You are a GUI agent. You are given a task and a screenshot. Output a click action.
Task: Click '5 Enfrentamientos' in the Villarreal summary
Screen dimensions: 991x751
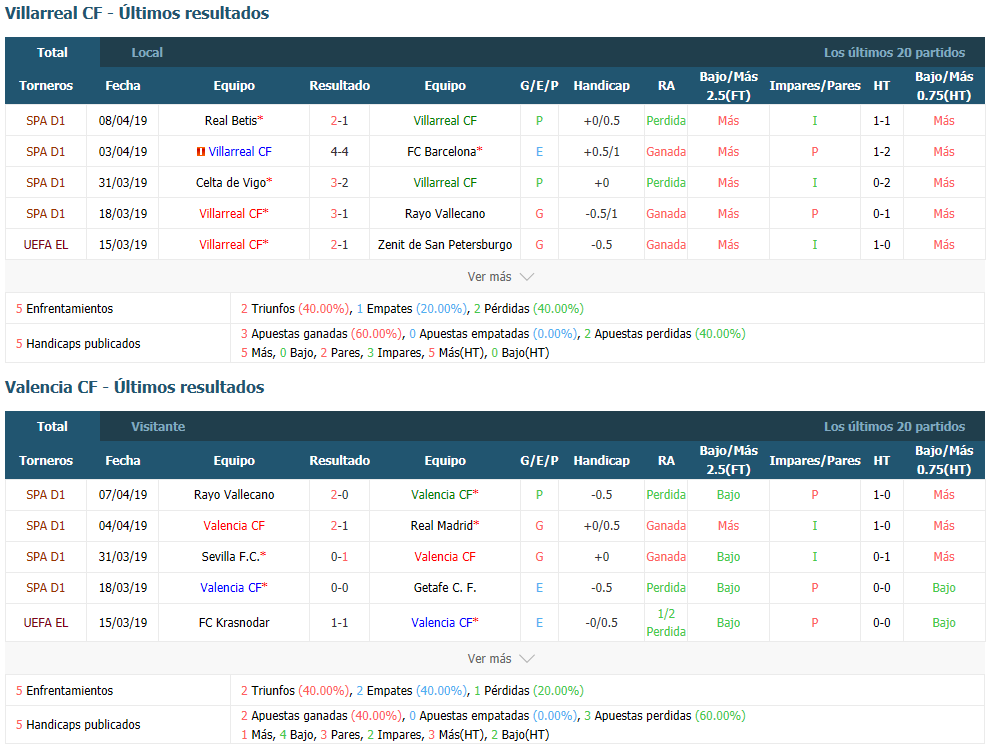pos(64,308)
